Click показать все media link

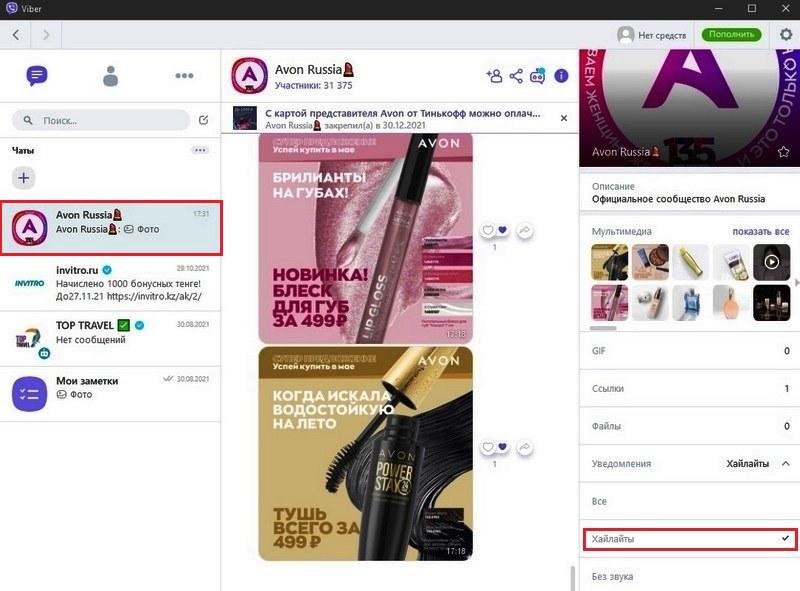(761, 231)
